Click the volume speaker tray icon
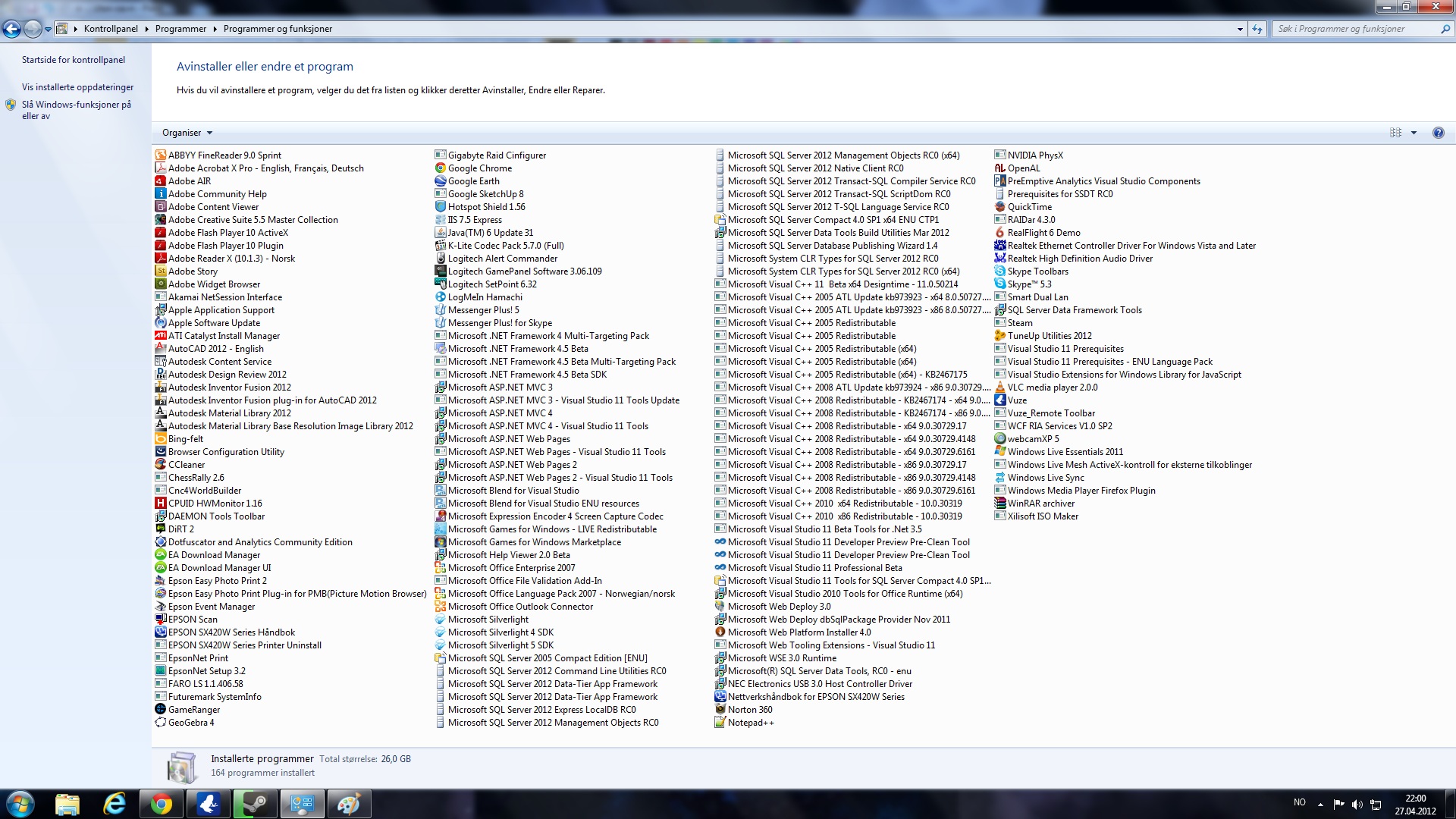Screen dimensions: 1456x819 click(1357, 804)
